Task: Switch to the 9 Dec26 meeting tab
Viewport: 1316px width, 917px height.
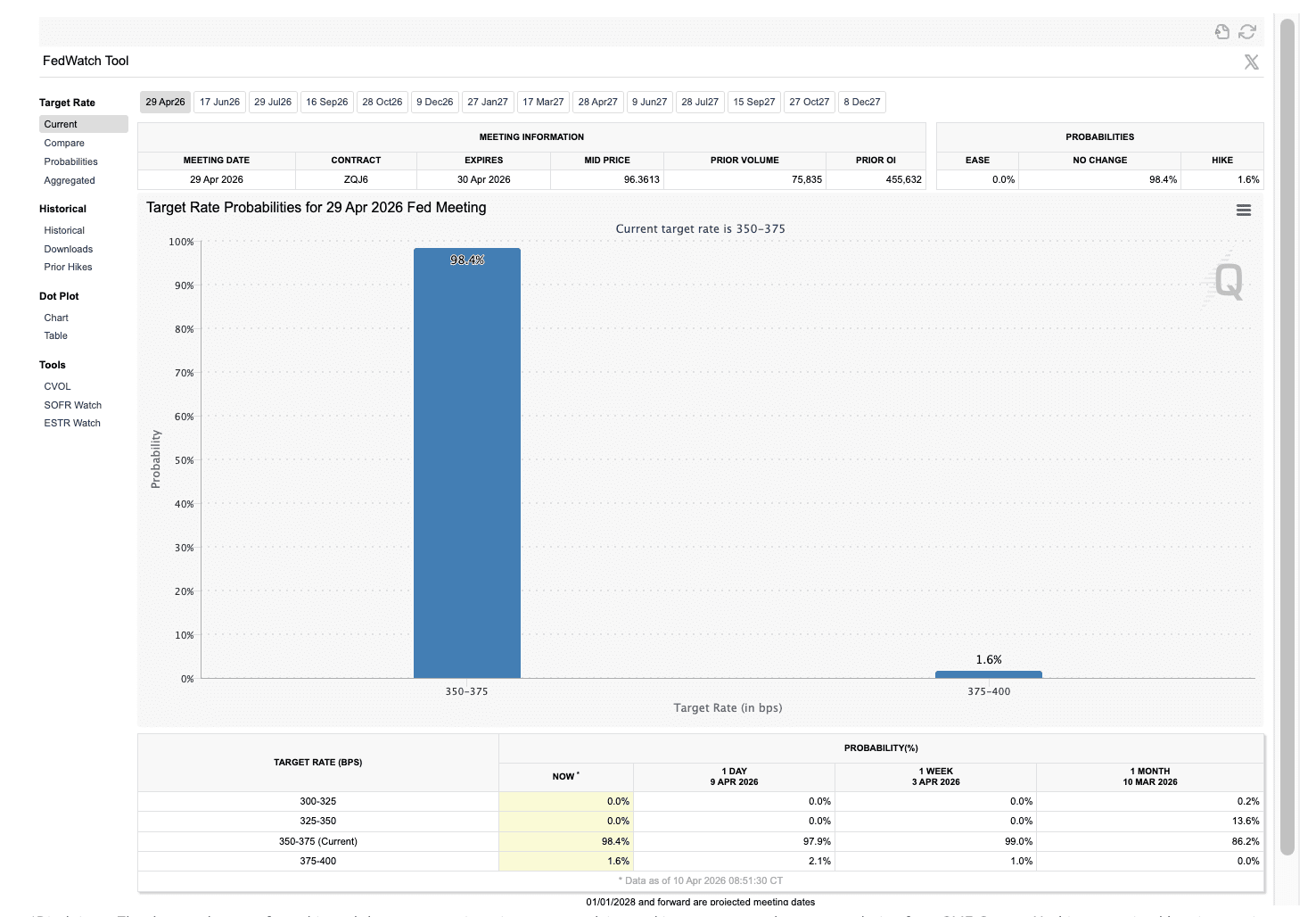Action: (434, 102)
